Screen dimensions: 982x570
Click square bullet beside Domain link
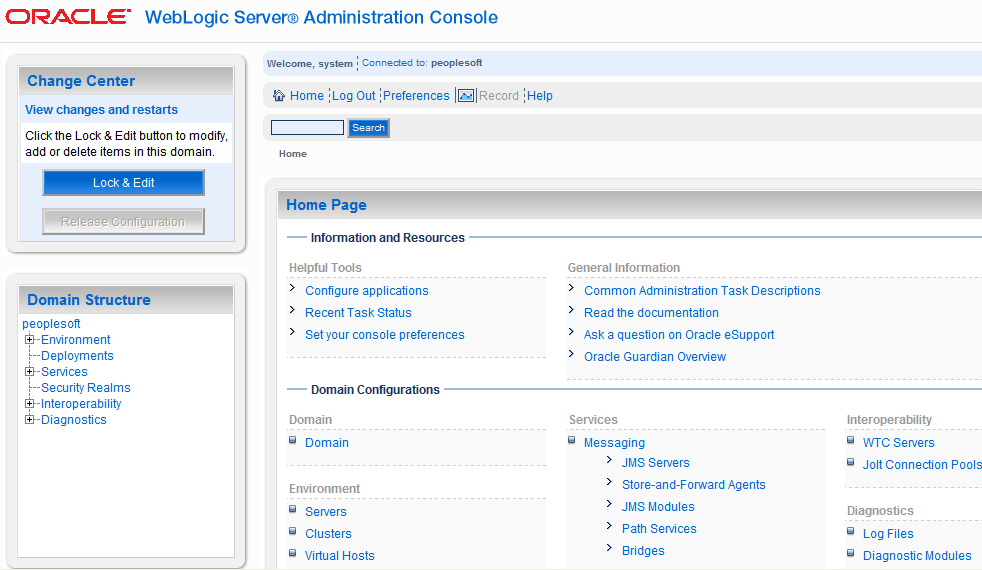click(292, 440)
